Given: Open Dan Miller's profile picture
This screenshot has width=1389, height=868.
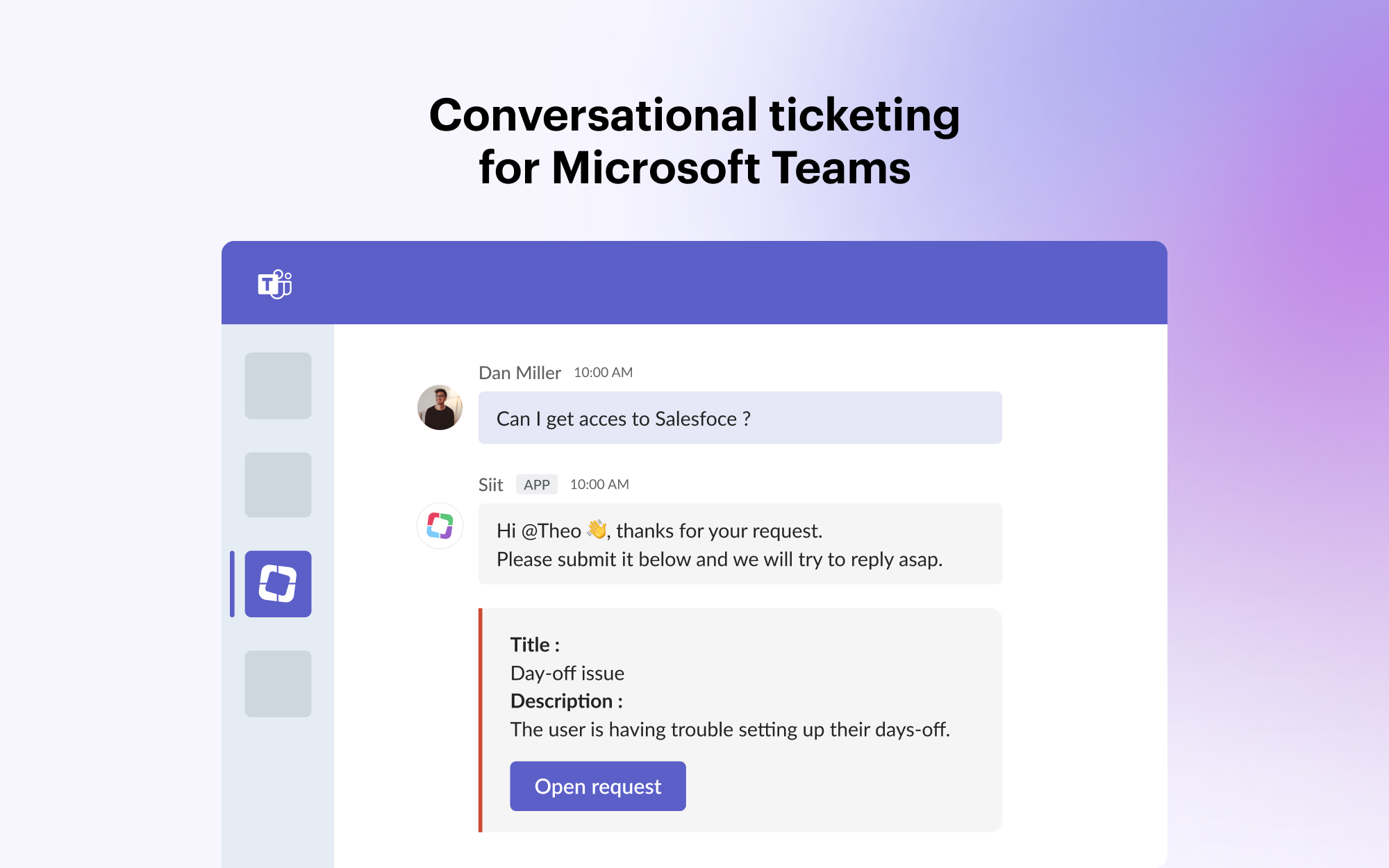Looking at the screenshot, I should 440,408.
